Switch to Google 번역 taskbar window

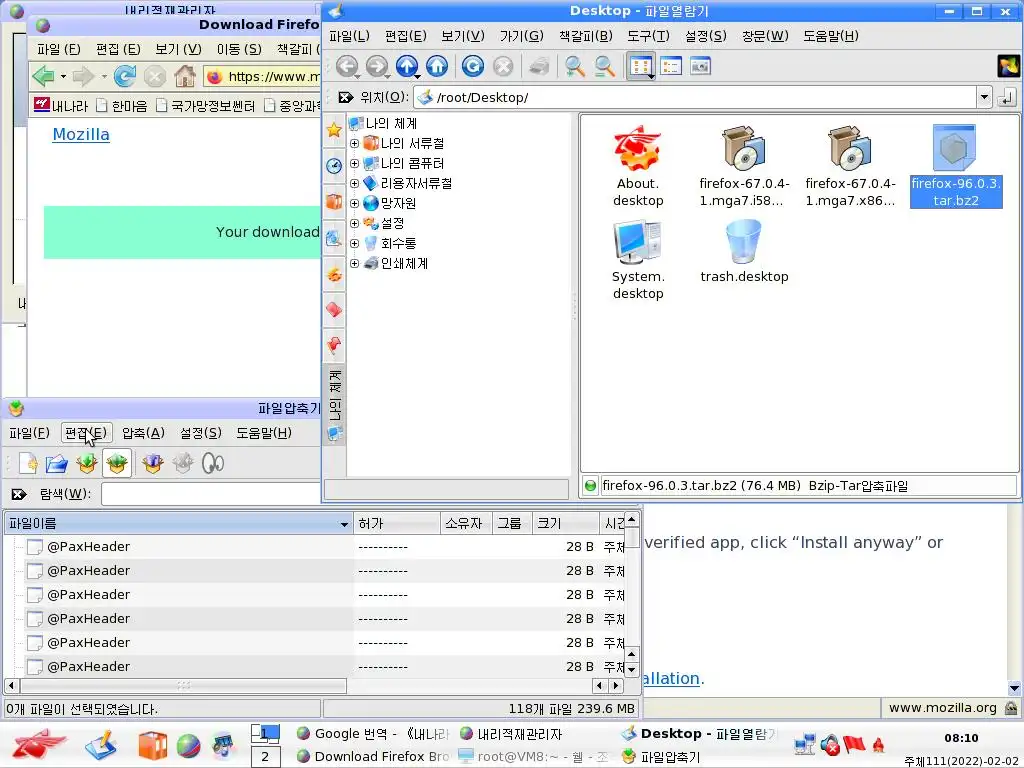[373, 734]
